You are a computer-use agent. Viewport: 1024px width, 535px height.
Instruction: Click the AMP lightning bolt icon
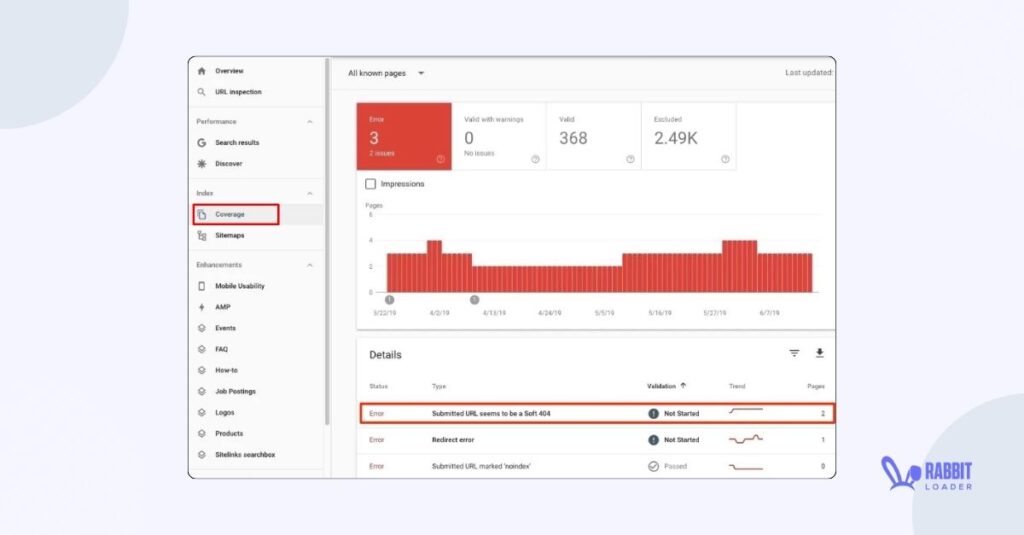pos(201,307)
